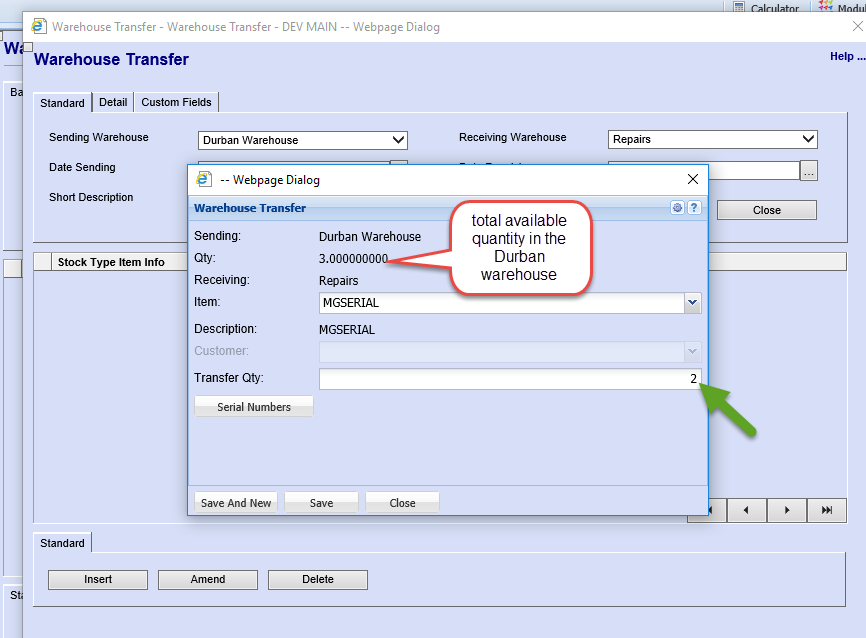The height and width of the screenshot is (638, 866).
Task: Go to next record page arrow
Action: (787, 510)
